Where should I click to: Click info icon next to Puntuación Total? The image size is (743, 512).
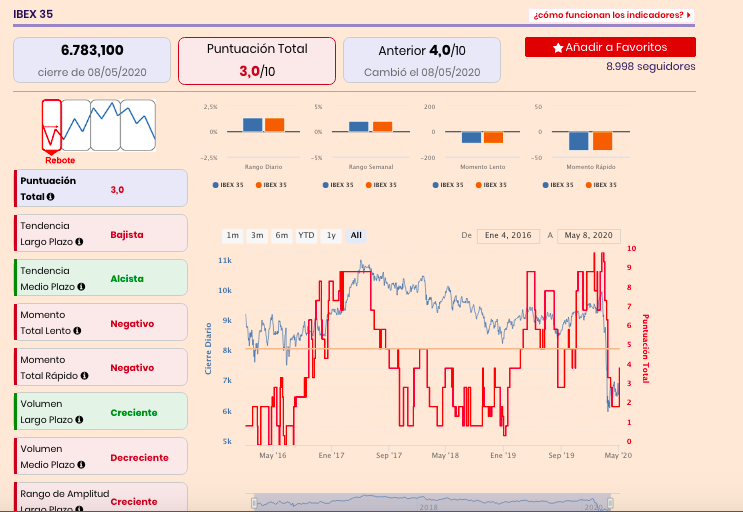(50, 197)
